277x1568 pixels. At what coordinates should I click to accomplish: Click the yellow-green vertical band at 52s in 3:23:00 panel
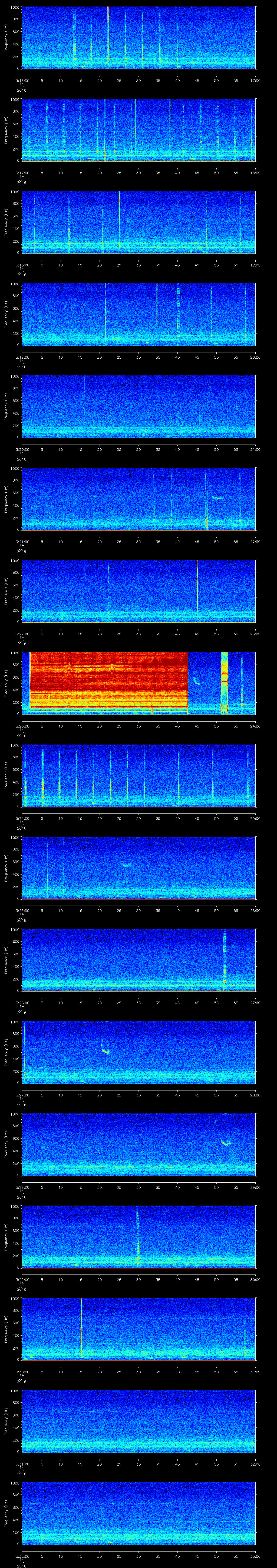pos(224,683)
